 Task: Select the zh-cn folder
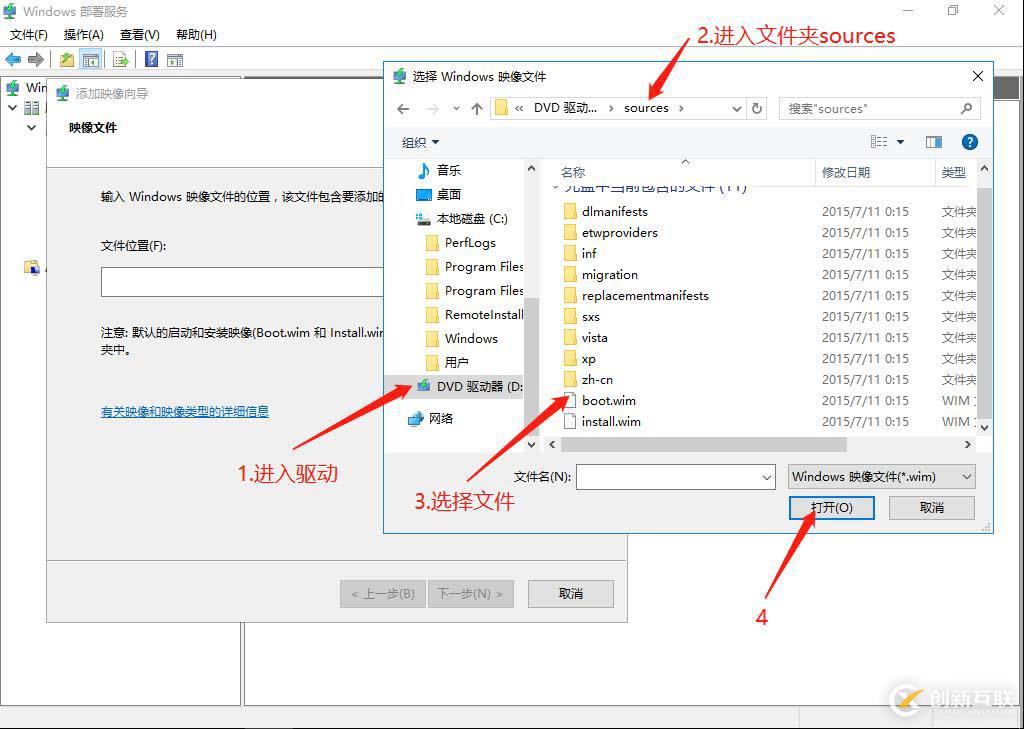pos(588,380)
